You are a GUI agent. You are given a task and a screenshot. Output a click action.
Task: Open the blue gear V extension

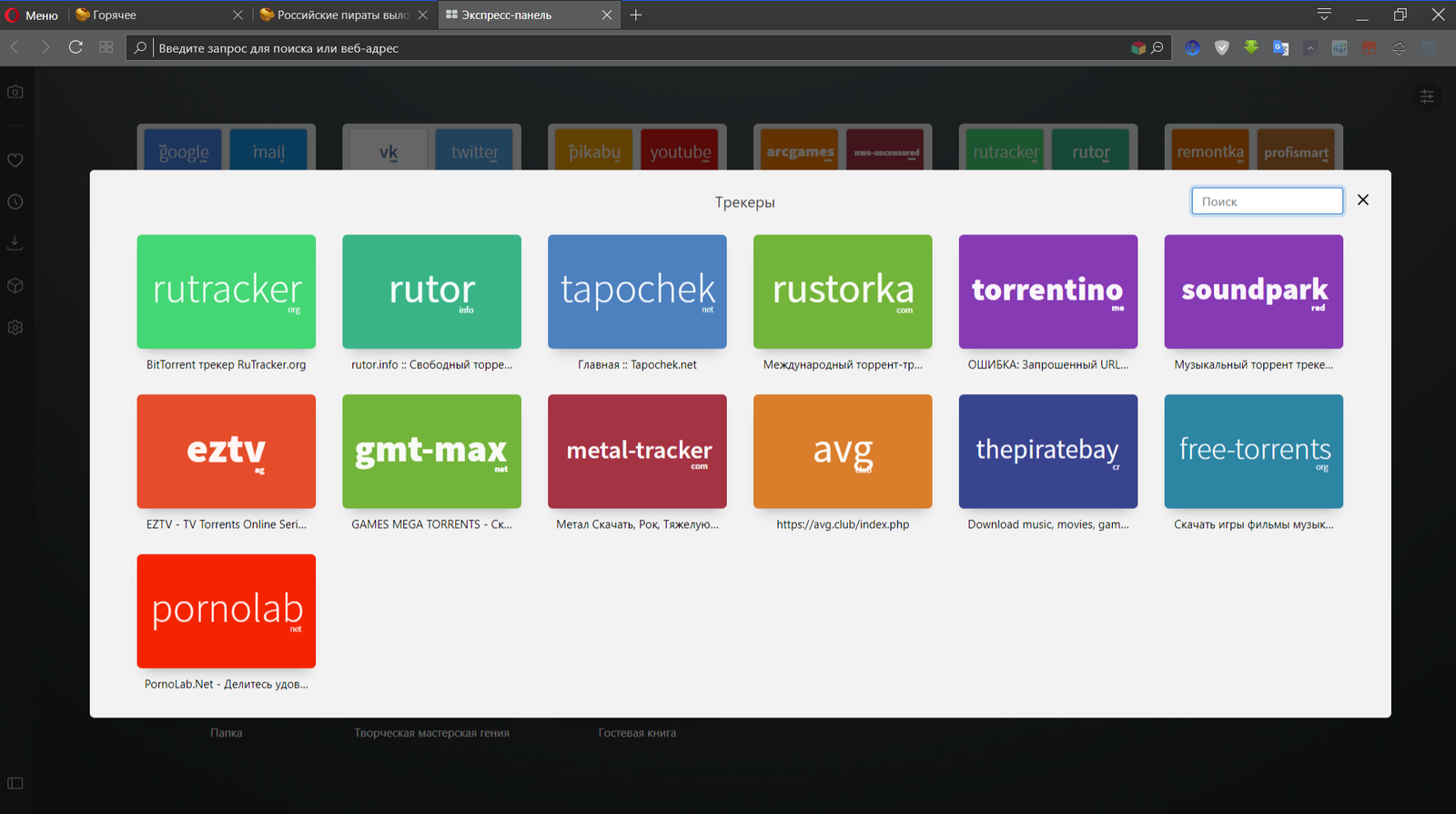(1429, 47)
